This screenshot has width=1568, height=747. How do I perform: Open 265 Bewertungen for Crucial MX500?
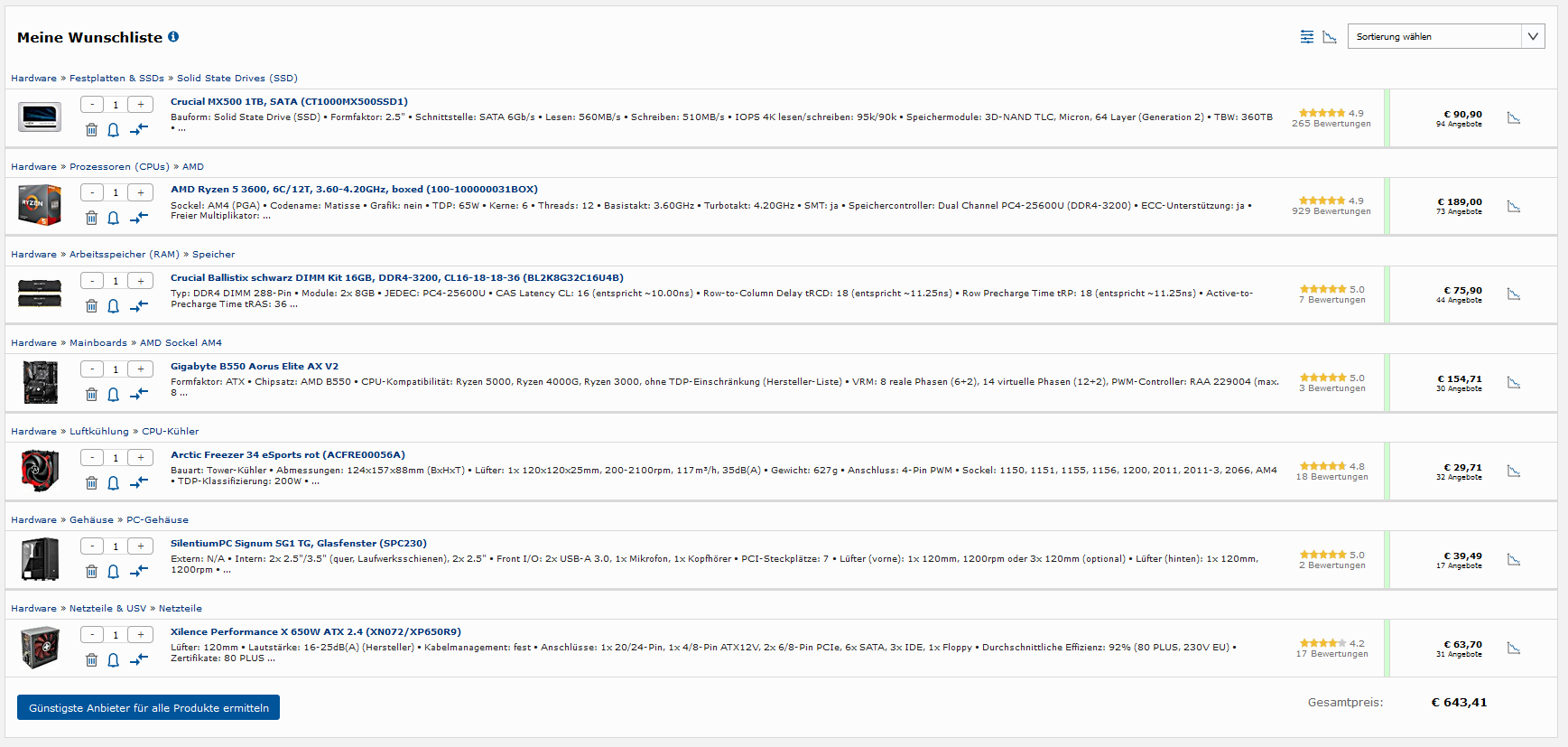[x=1331, y=124]
